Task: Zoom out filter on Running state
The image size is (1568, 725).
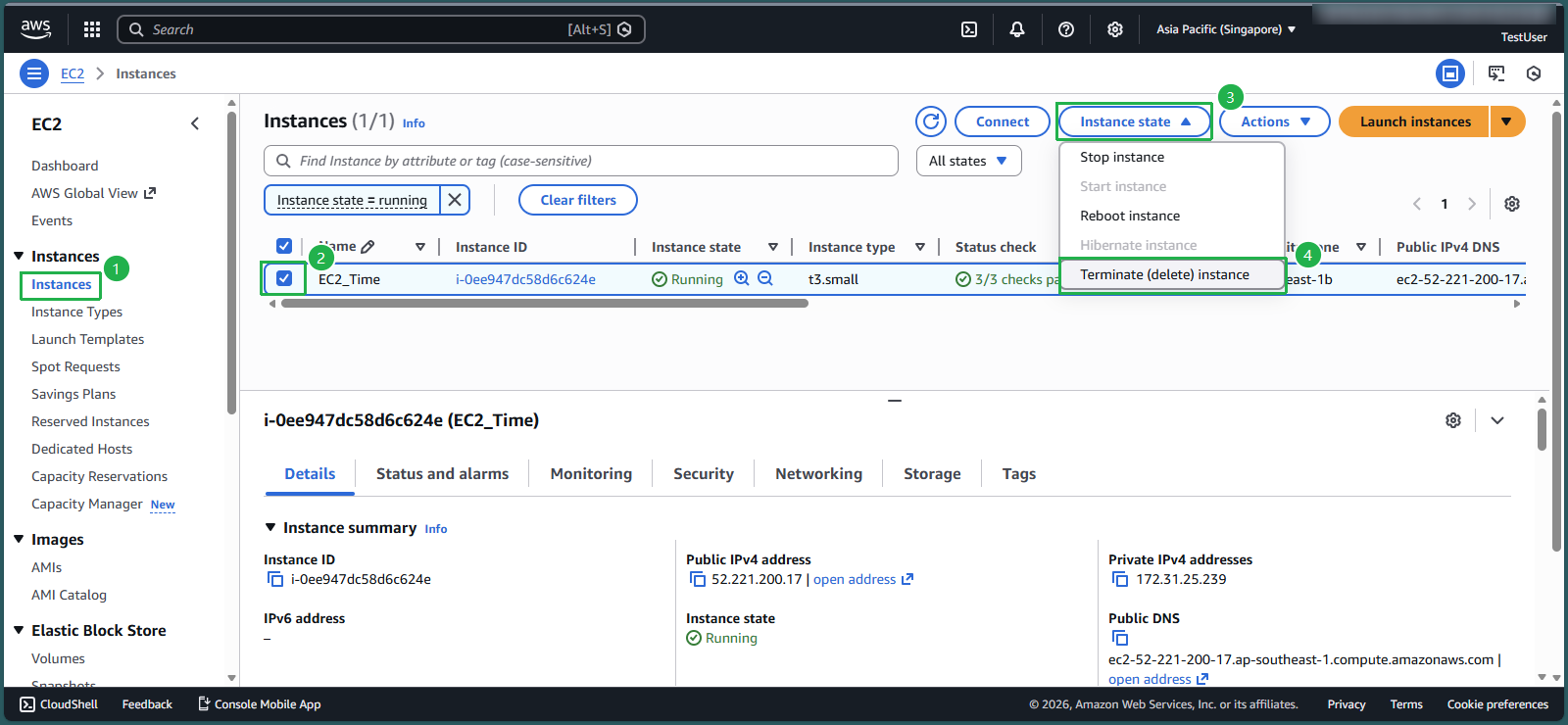Action: [x=765, y=278]
